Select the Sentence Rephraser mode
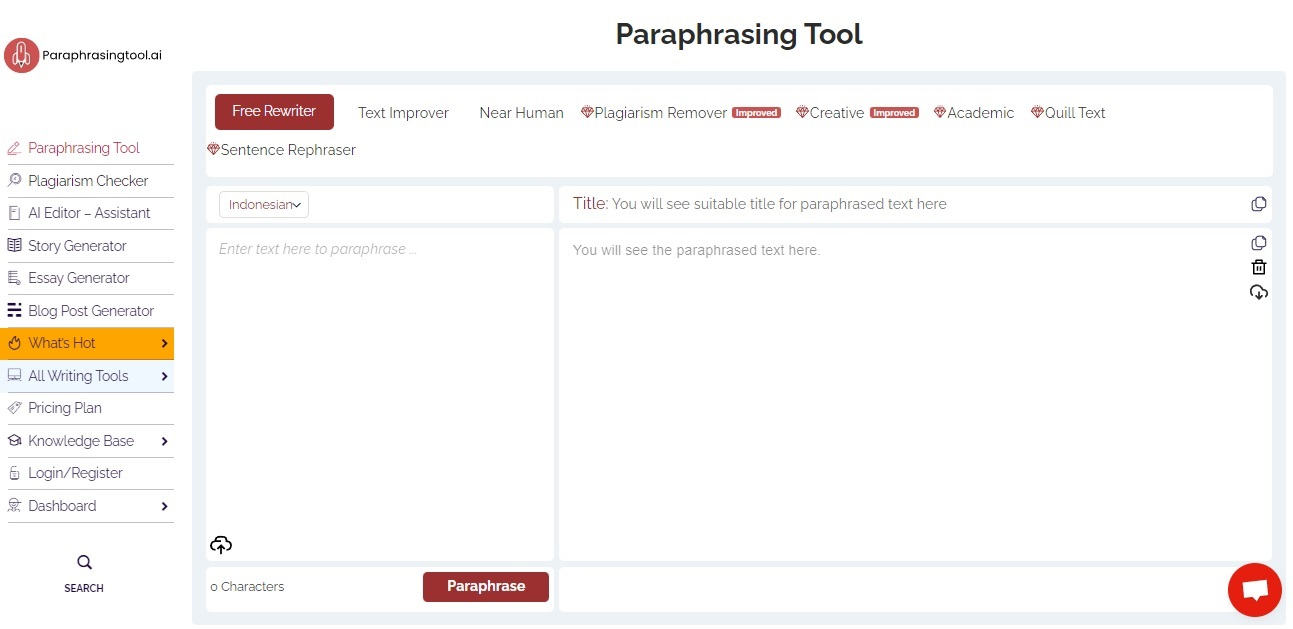The width and height of the screenshot is (1293, 629). [288, 150]
